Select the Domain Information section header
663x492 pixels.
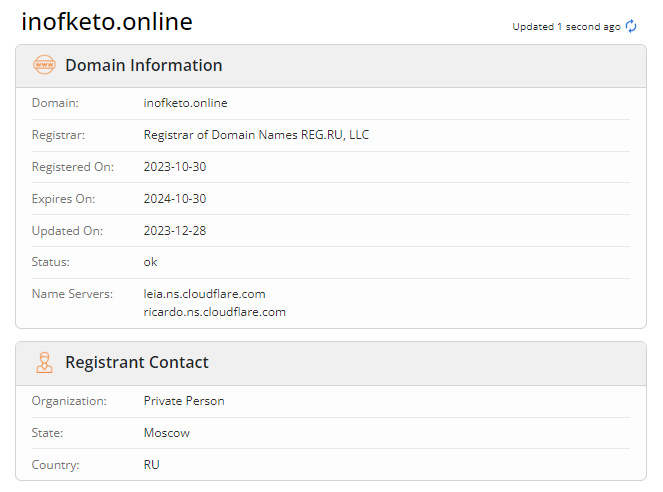[x=144, y=65]
